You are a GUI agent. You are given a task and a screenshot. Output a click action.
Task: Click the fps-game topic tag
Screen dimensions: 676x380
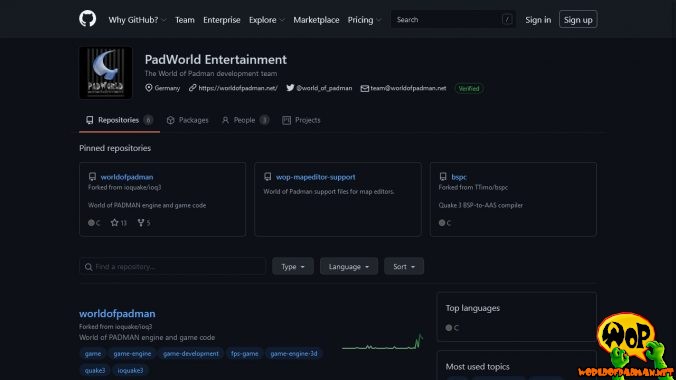244,354
